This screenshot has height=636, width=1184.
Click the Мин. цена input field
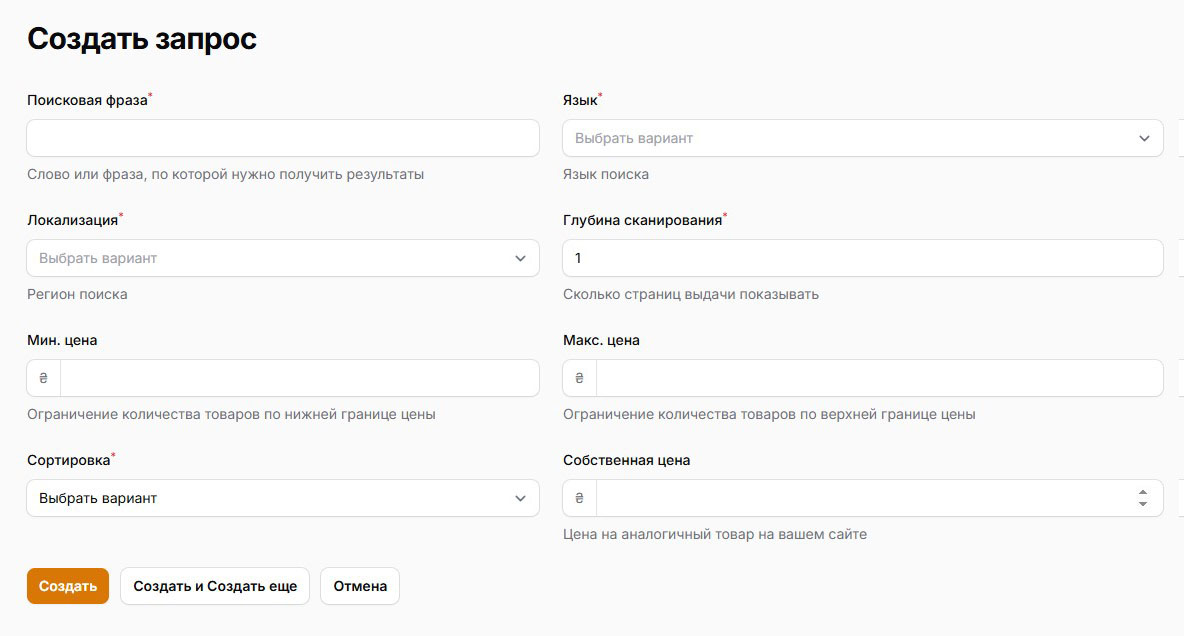pos(299,378)
